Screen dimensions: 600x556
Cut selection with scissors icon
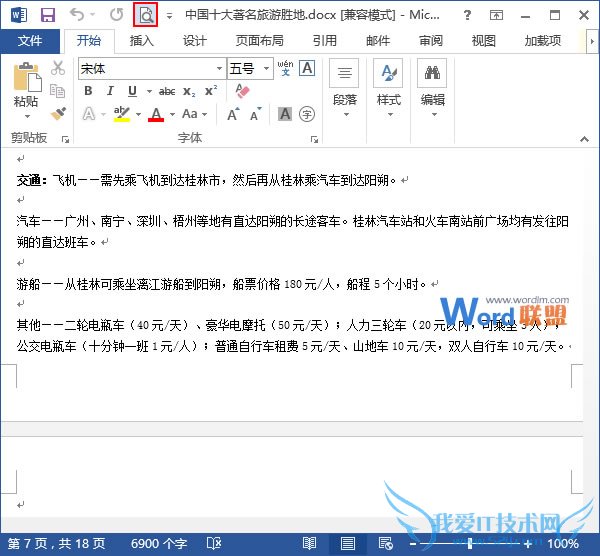pos(58,68)
